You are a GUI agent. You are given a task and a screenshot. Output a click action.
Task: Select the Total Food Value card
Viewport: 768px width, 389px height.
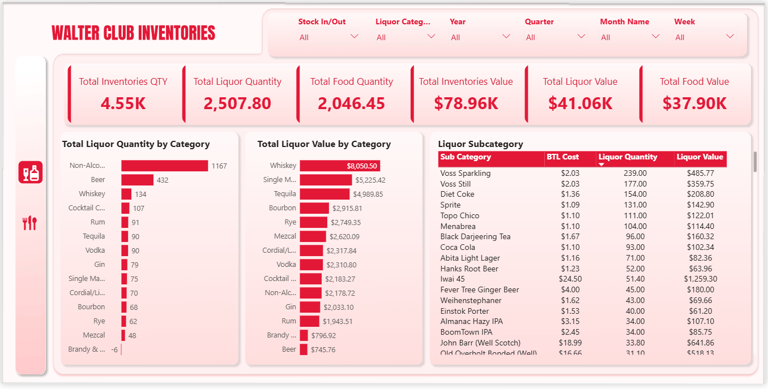(694, 94)
